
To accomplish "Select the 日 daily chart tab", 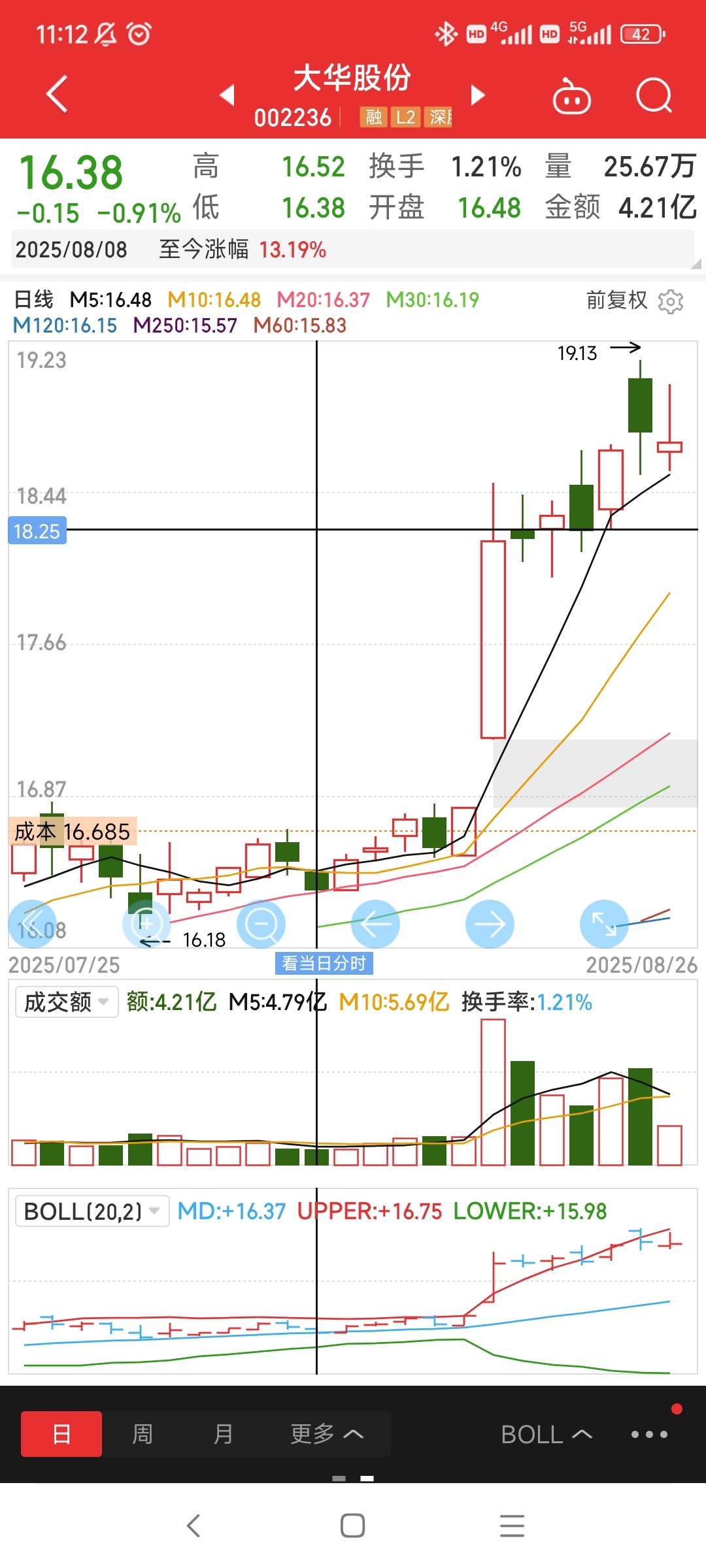I will tap(61, 1434).
